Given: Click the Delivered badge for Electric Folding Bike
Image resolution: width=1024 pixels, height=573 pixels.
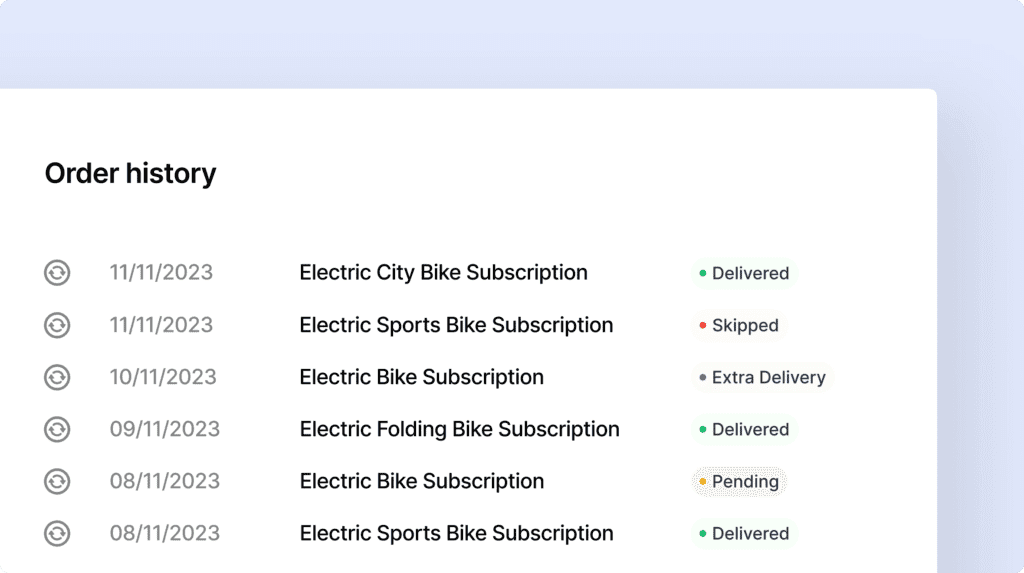Looking at the screenshot, I should [744, 429].
